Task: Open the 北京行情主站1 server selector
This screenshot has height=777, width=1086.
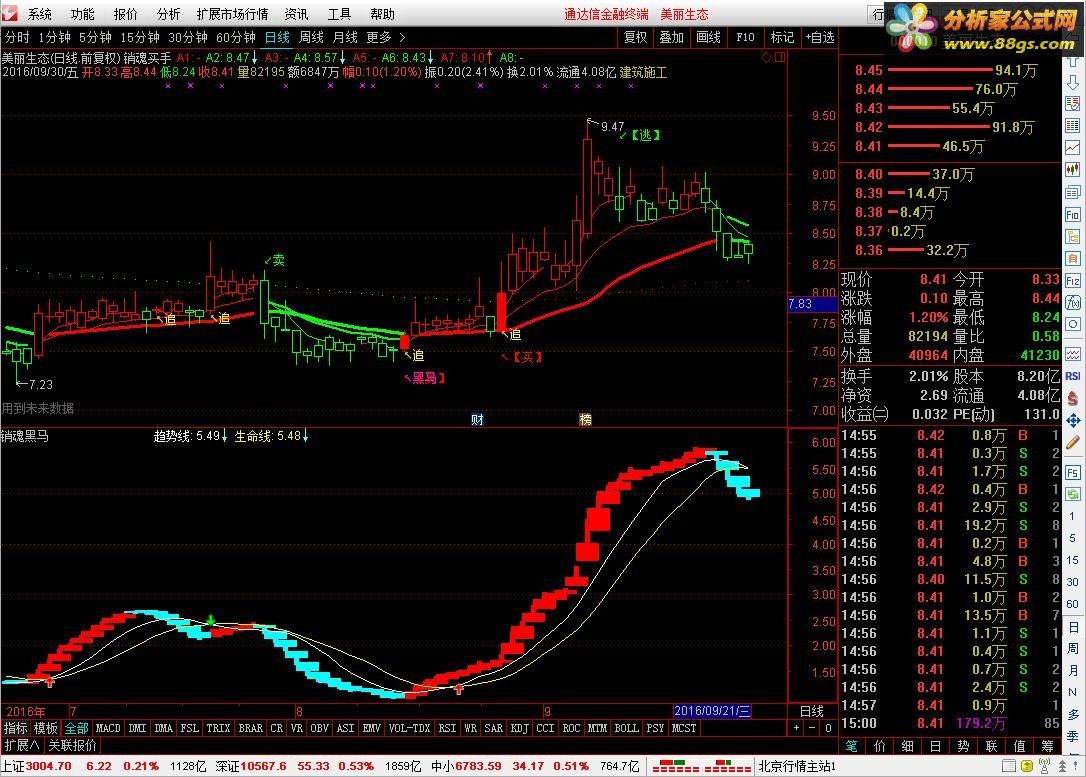Action: point(797,767)
